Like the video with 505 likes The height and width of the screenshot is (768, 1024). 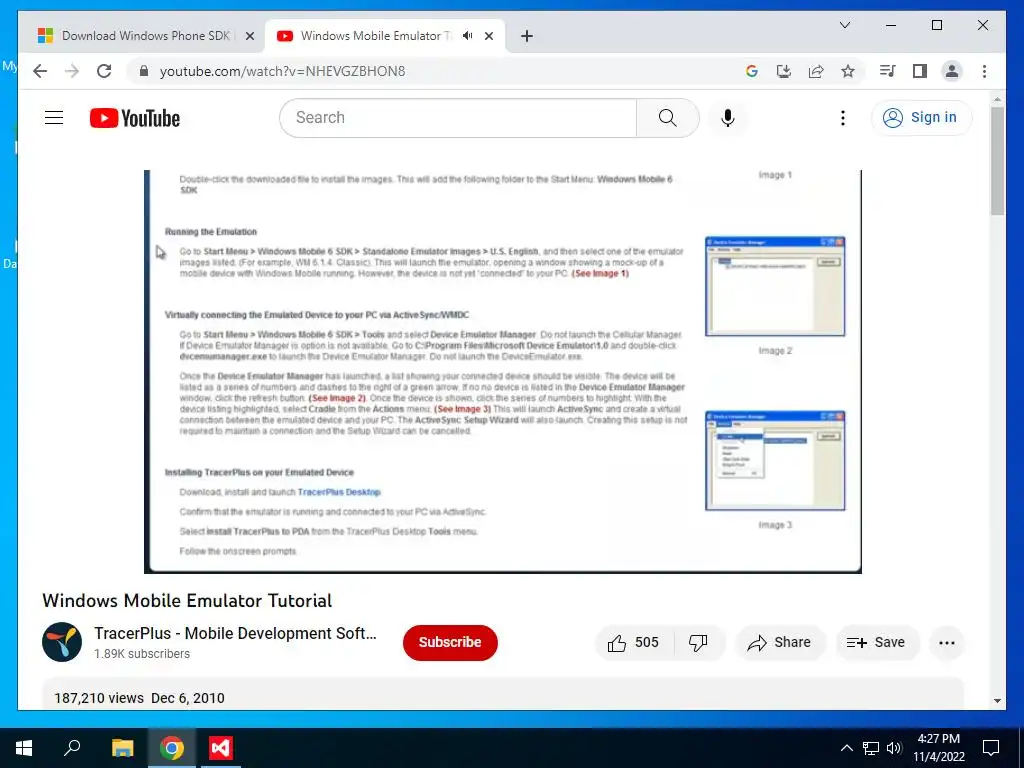point(633,643)
